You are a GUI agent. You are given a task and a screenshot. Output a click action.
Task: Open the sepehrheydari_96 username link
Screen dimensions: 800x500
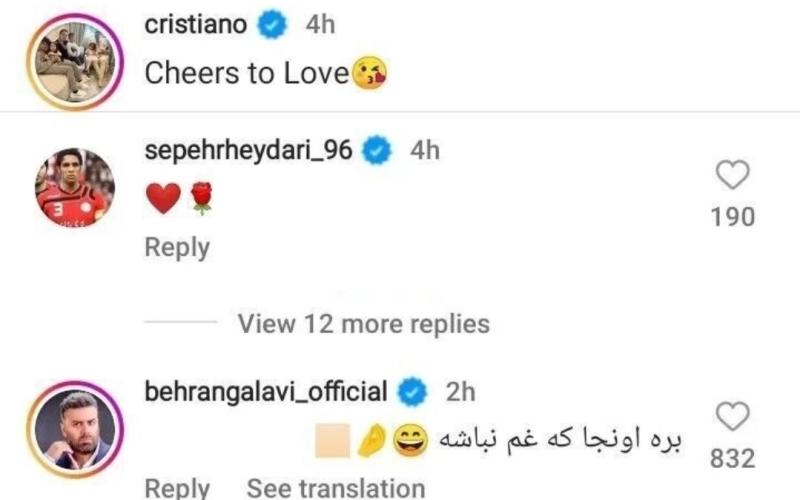(251, 150)
